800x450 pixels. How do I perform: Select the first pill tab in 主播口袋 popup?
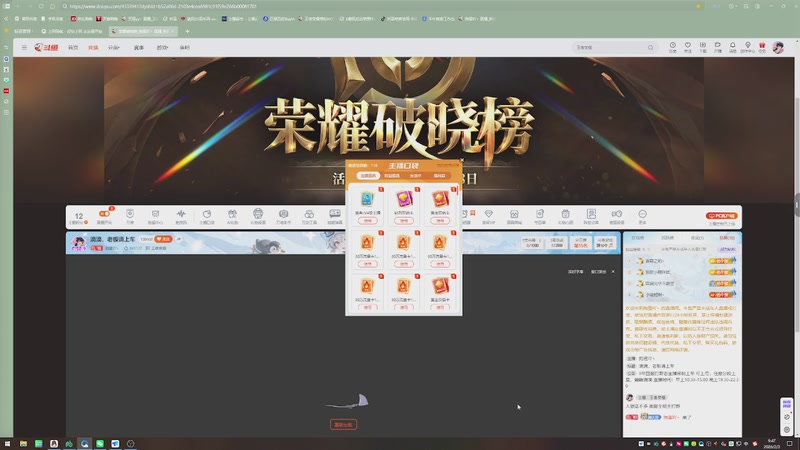[x=368, y=176]
